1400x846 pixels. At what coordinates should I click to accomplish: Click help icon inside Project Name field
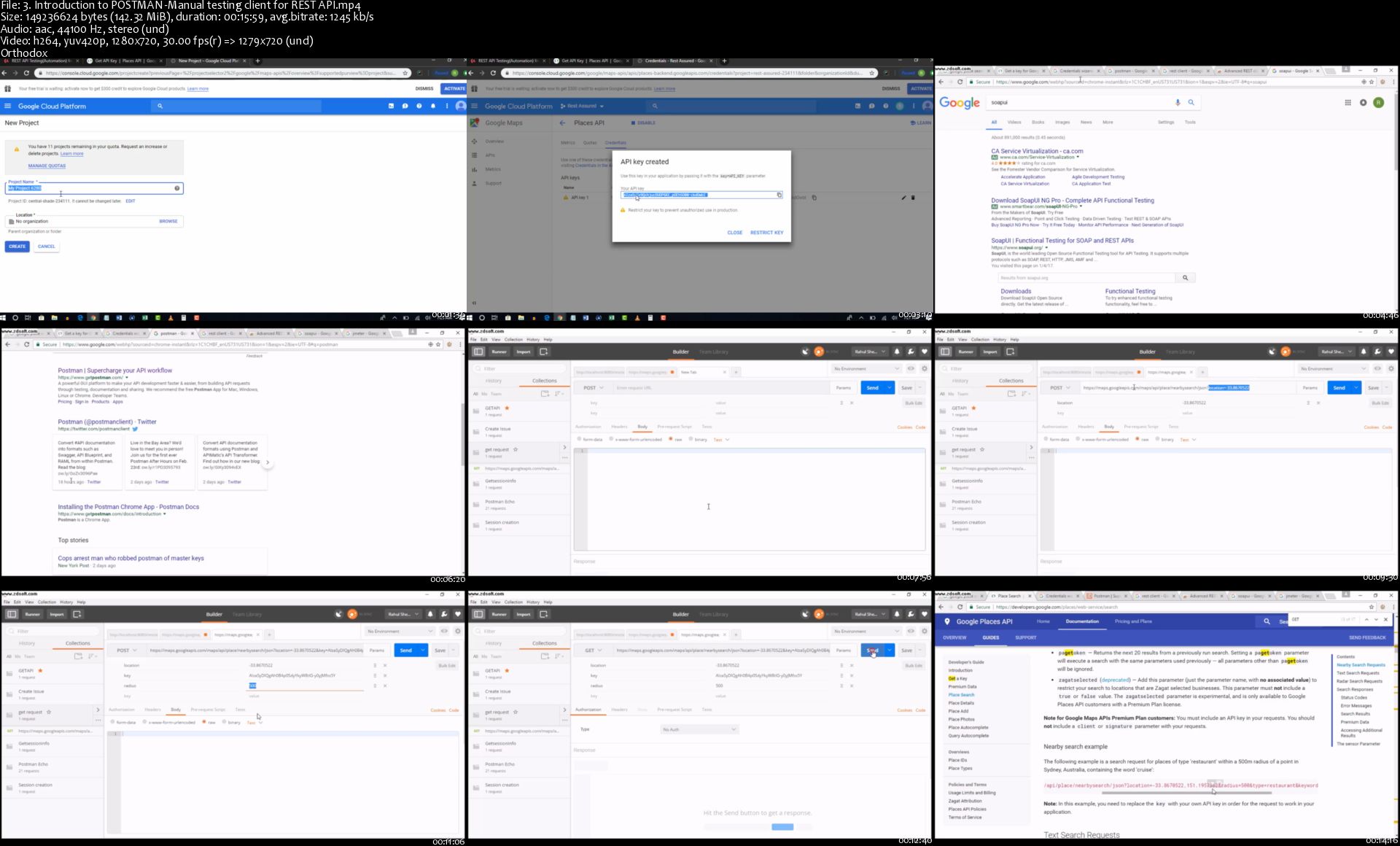(x=177, y=188)
